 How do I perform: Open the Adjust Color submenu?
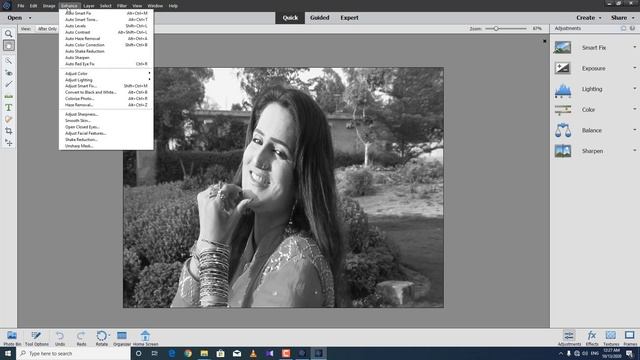(106, 73)
